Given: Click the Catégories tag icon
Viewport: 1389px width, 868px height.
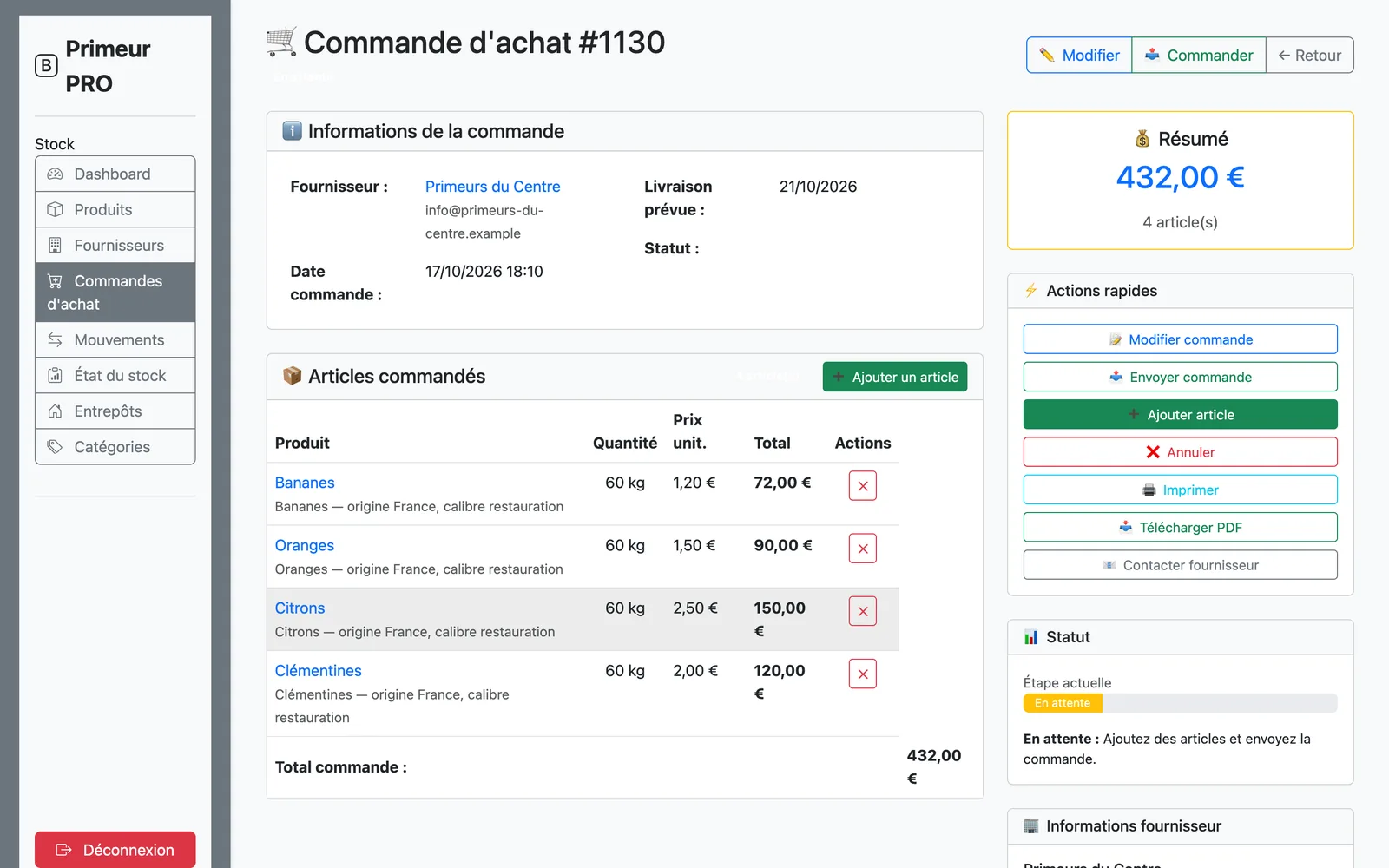Looking at the screenshot, I should [x=55, y=446].
